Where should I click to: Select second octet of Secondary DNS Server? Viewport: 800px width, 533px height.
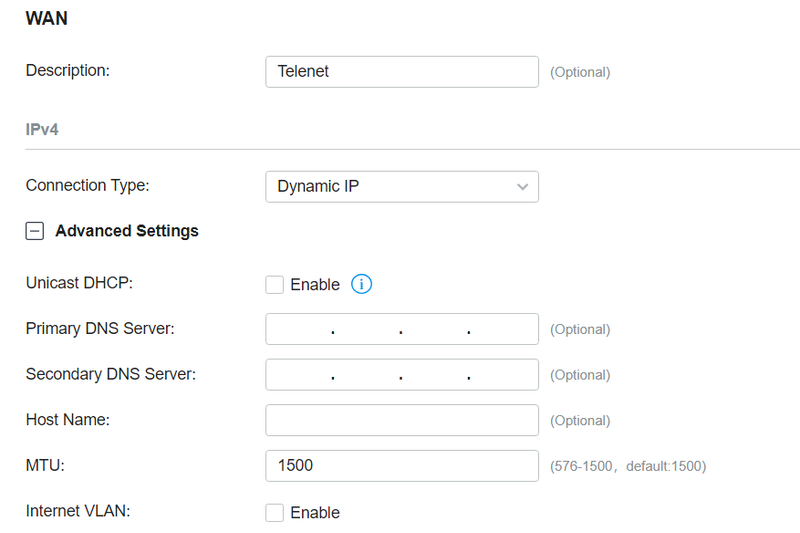tap(366, 375)
